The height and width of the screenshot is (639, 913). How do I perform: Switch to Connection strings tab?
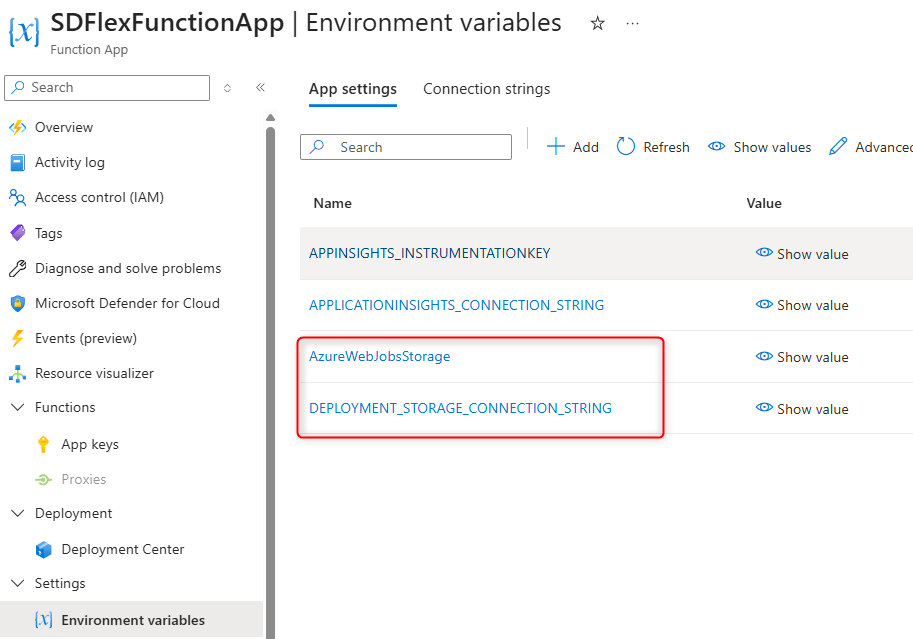[x=486, y=89]
